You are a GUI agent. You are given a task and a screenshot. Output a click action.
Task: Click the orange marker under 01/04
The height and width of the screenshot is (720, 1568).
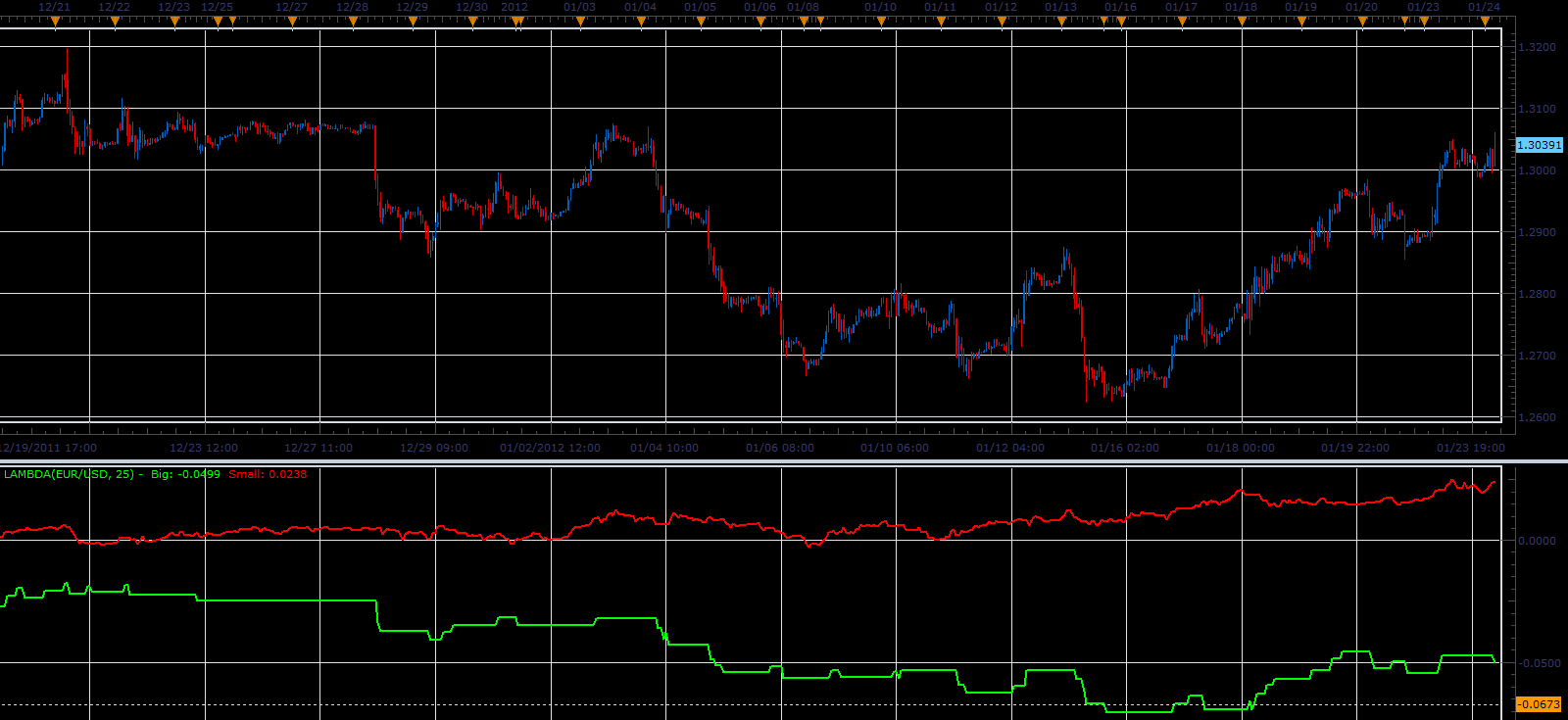640,21
